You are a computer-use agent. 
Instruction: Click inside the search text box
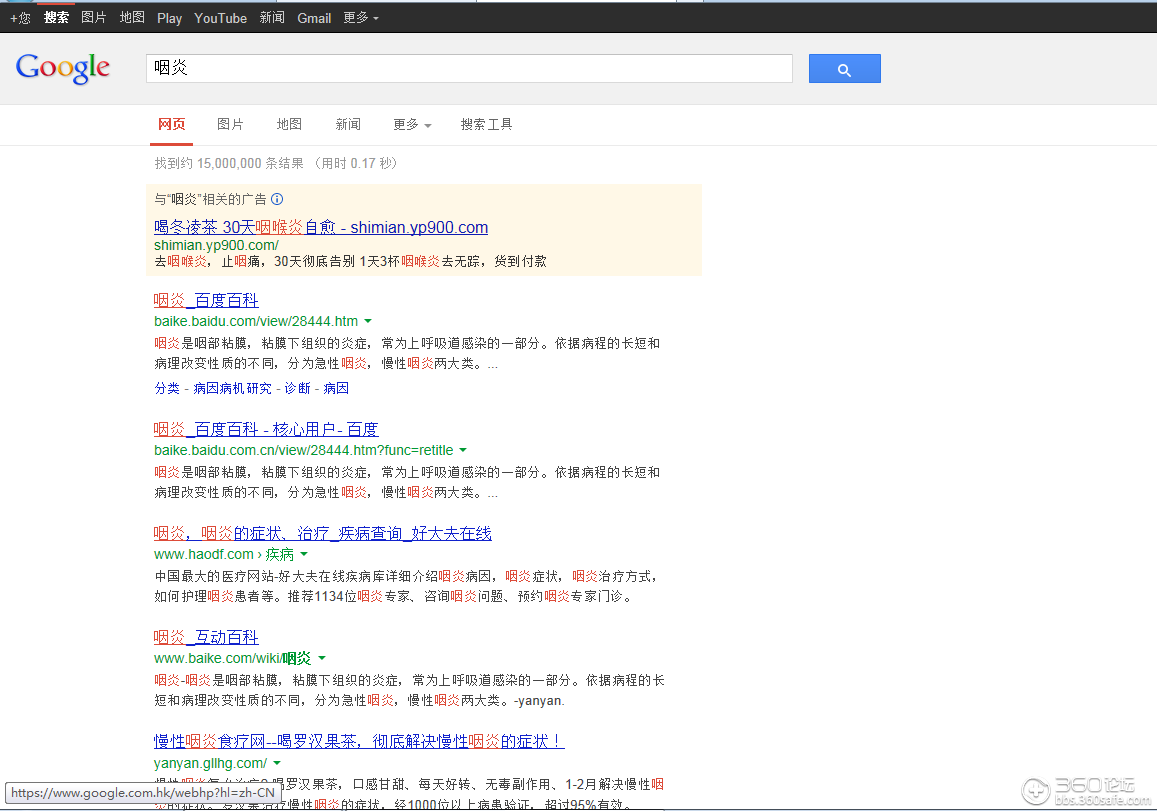[468, 68]
